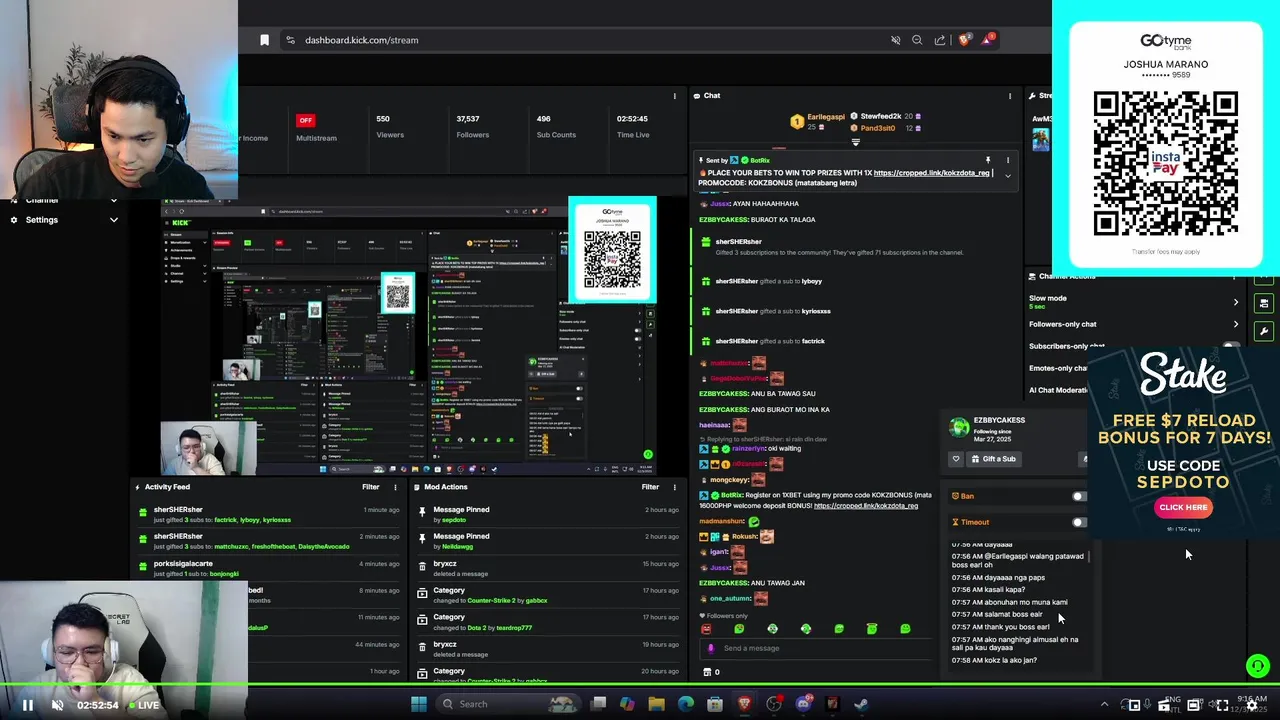The image size is (1280, 720).
Task: Pause the live video playback
Action: (x=27, y=705)
